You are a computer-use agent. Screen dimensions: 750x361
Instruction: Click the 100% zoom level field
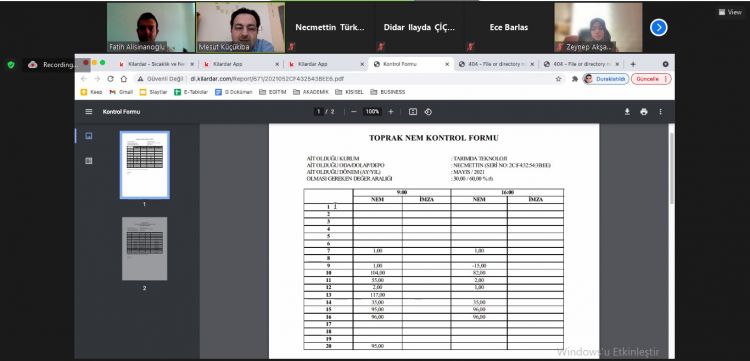tap(372, 112)
